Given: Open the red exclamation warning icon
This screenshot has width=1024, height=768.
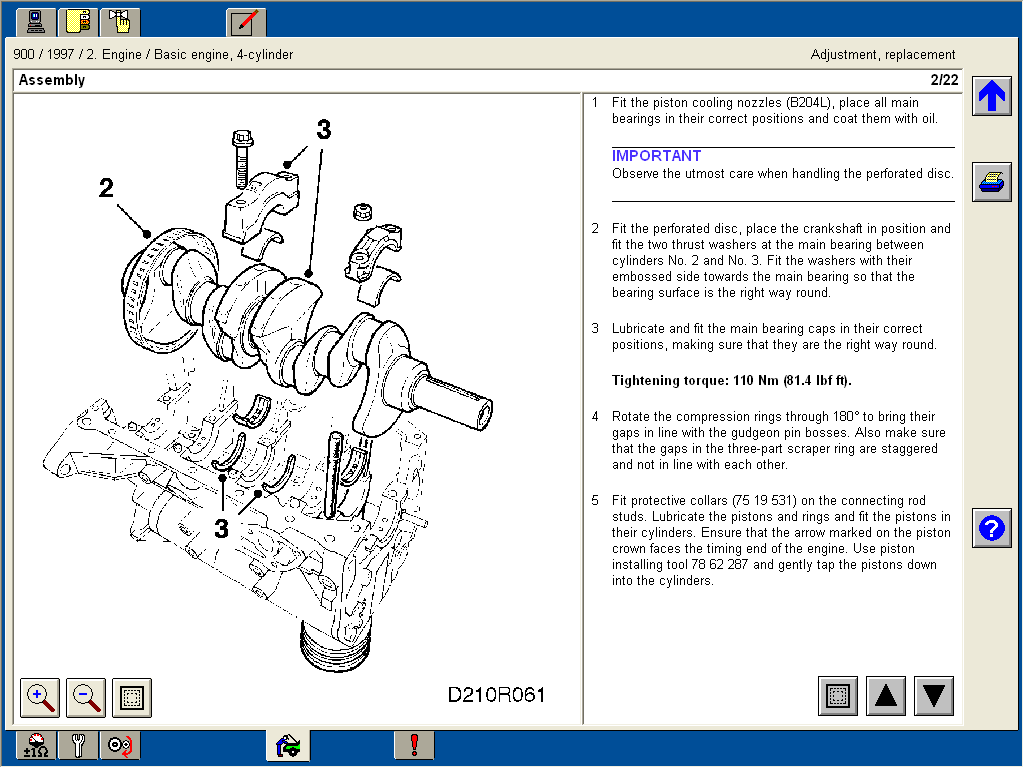Looking at the screenshot, I should click(414, 745).
